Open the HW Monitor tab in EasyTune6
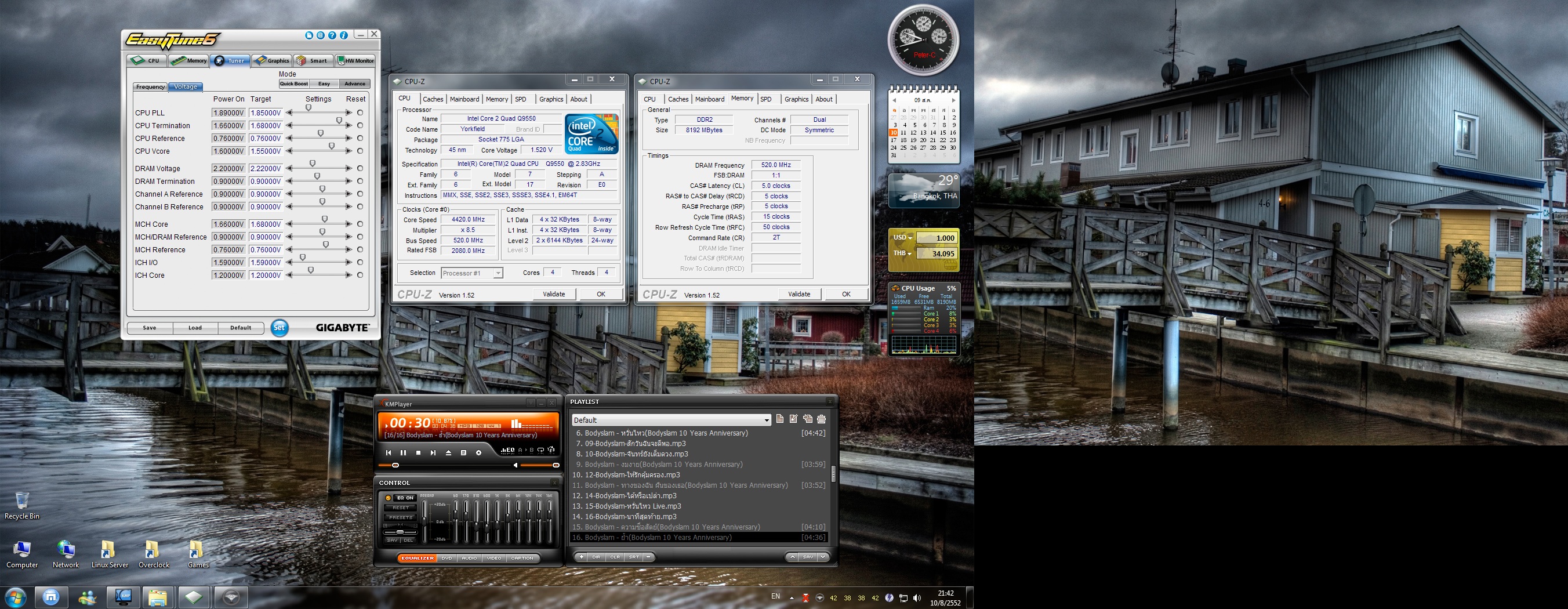The image size is (1568, 609). 355,60
